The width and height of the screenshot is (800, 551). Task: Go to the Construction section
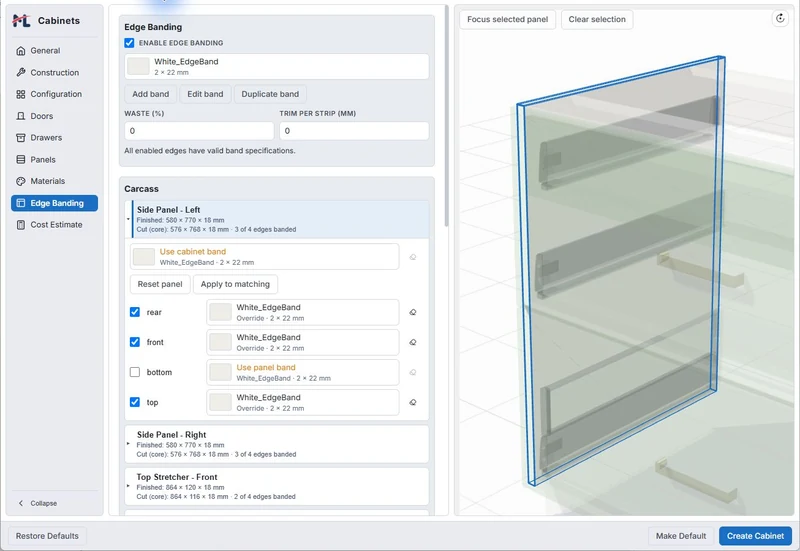click(54, 72)
